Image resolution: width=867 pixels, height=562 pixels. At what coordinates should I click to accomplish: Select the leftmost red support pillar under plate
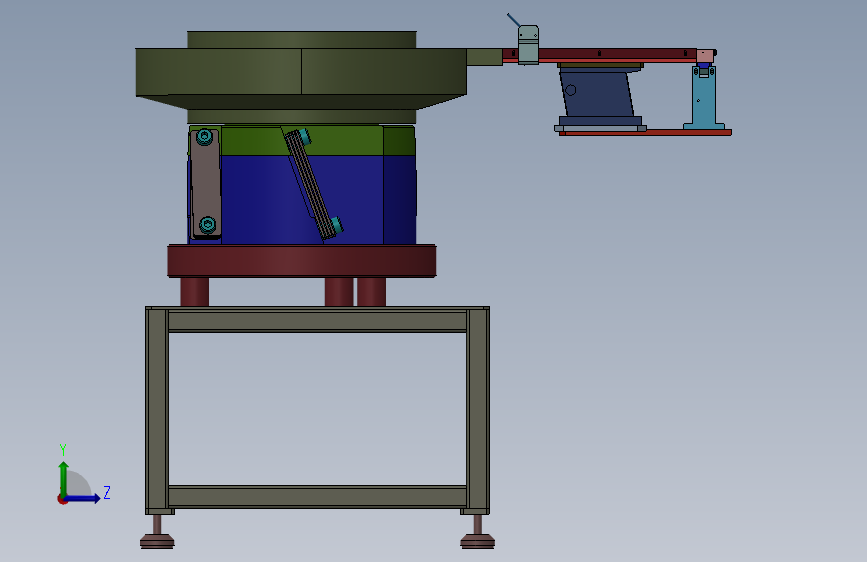[195, 292]
